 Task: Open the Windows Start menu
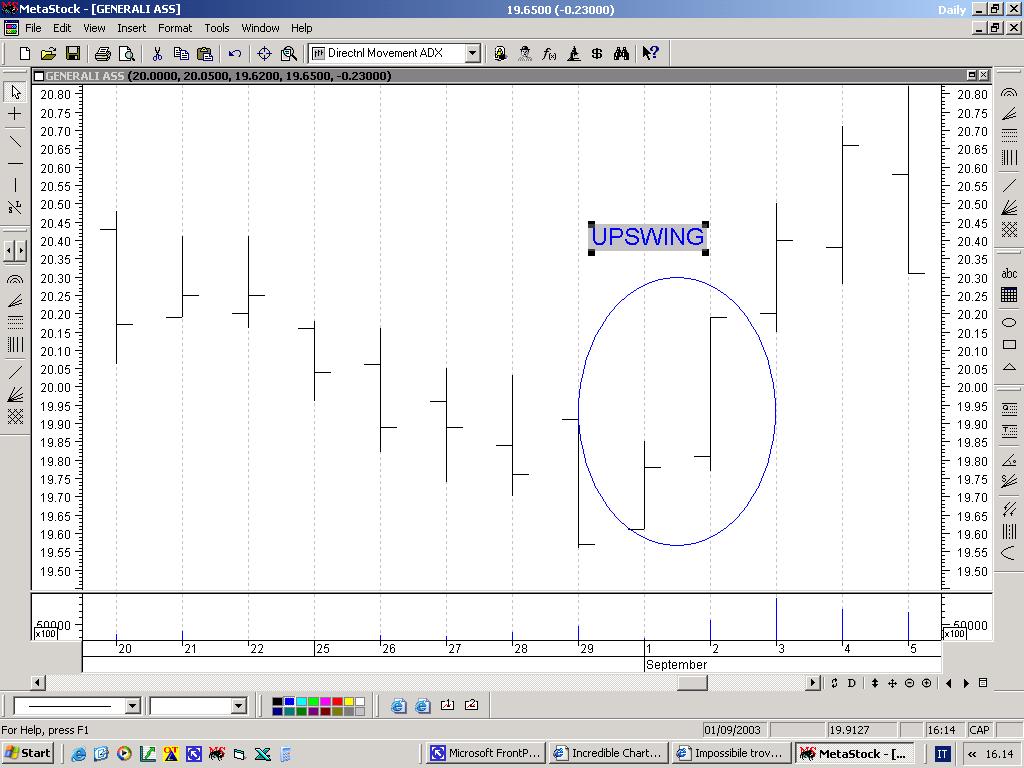click(27, 753)
